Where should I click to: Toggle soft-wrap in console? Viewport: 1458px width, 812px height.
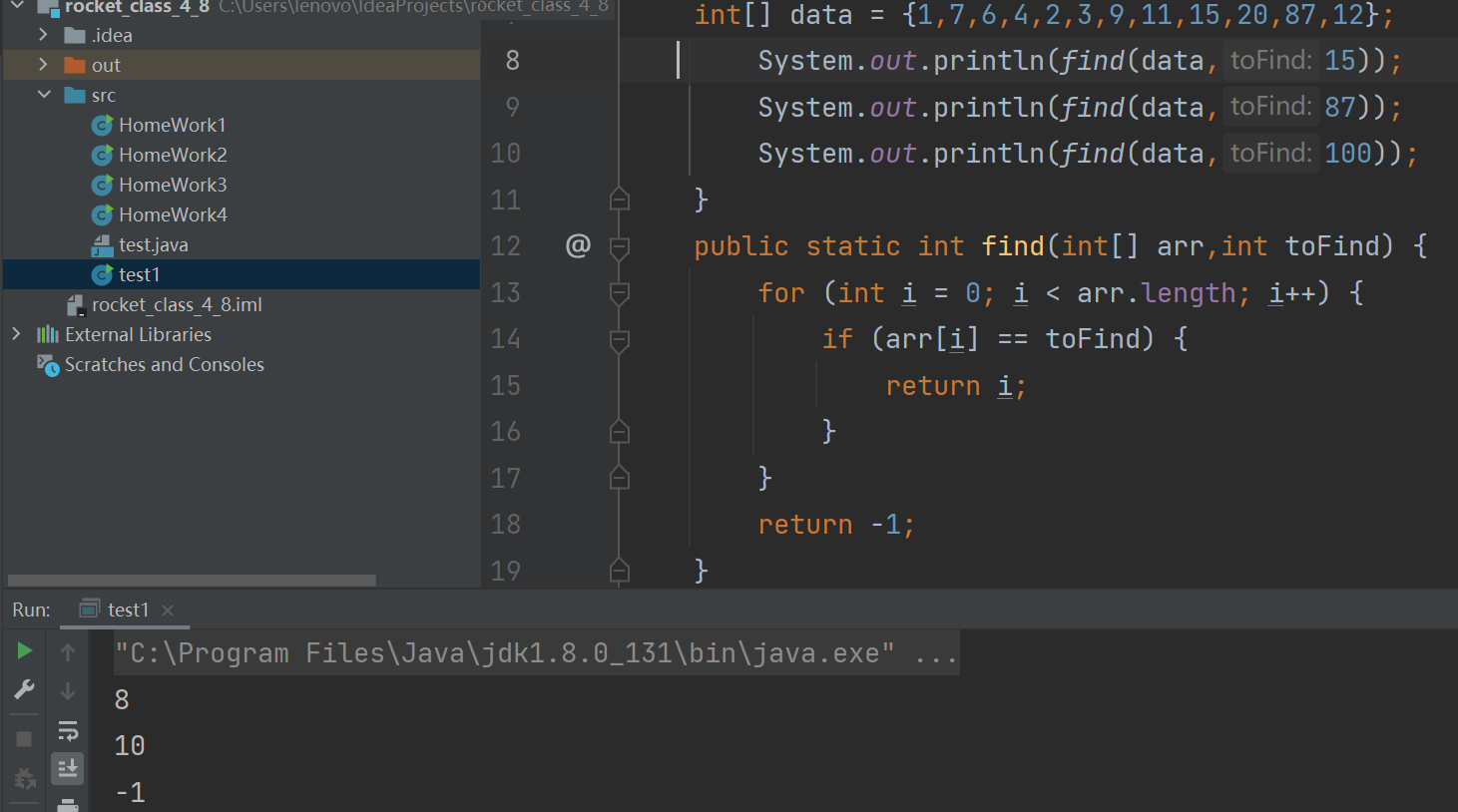pos(68,731)
